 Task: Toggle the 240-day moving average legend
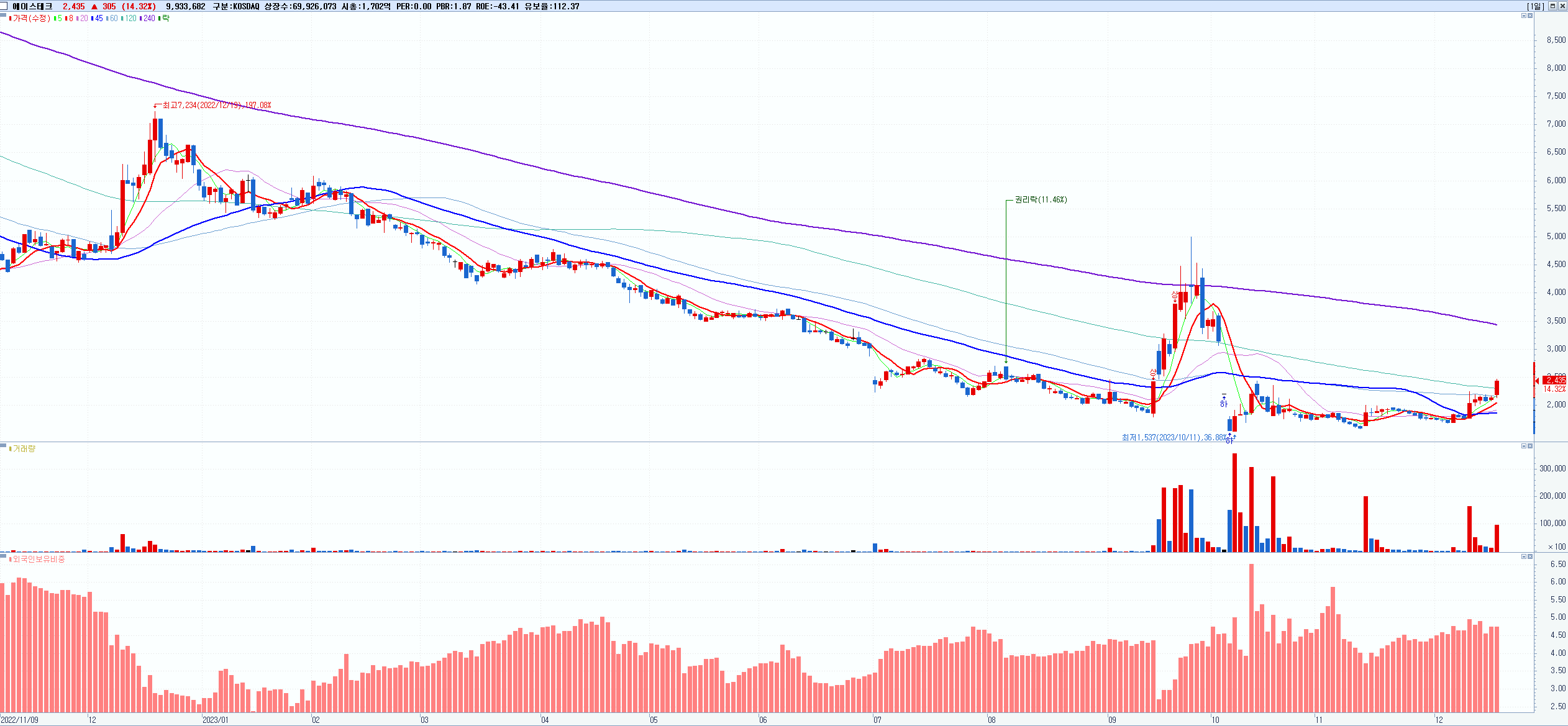click(148, 19)
